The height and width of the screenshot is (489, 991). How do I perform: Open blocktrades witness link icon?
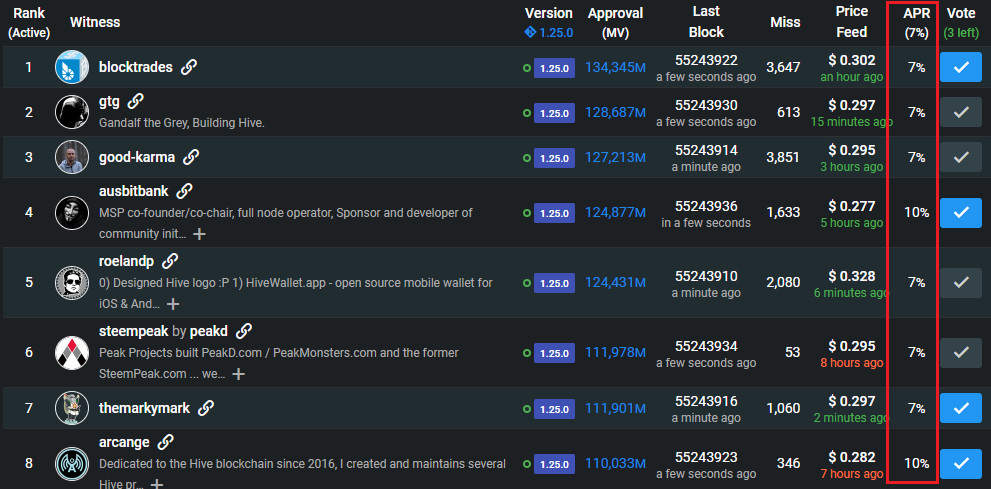pyautogui.click(x=188, y=67)
